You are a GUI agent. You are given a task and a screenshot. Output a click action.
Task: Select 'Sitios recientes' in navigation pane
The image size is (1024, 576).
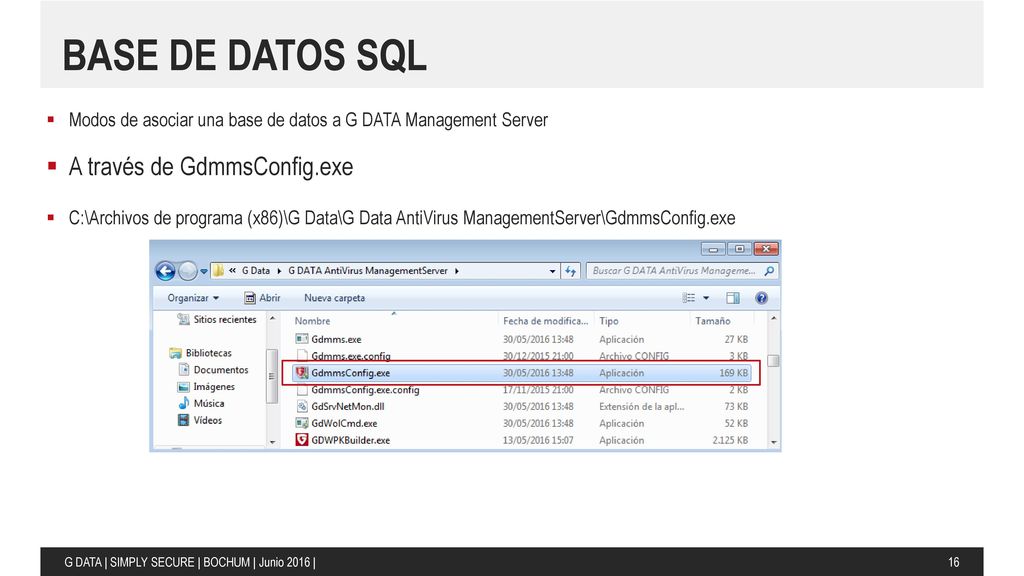coord(225,319)
